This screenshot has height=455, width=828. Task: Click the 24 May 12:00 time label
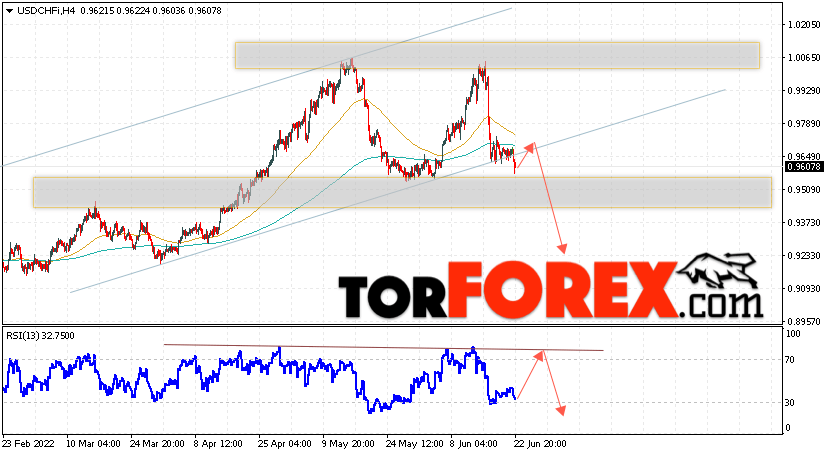tap(415, 444)
